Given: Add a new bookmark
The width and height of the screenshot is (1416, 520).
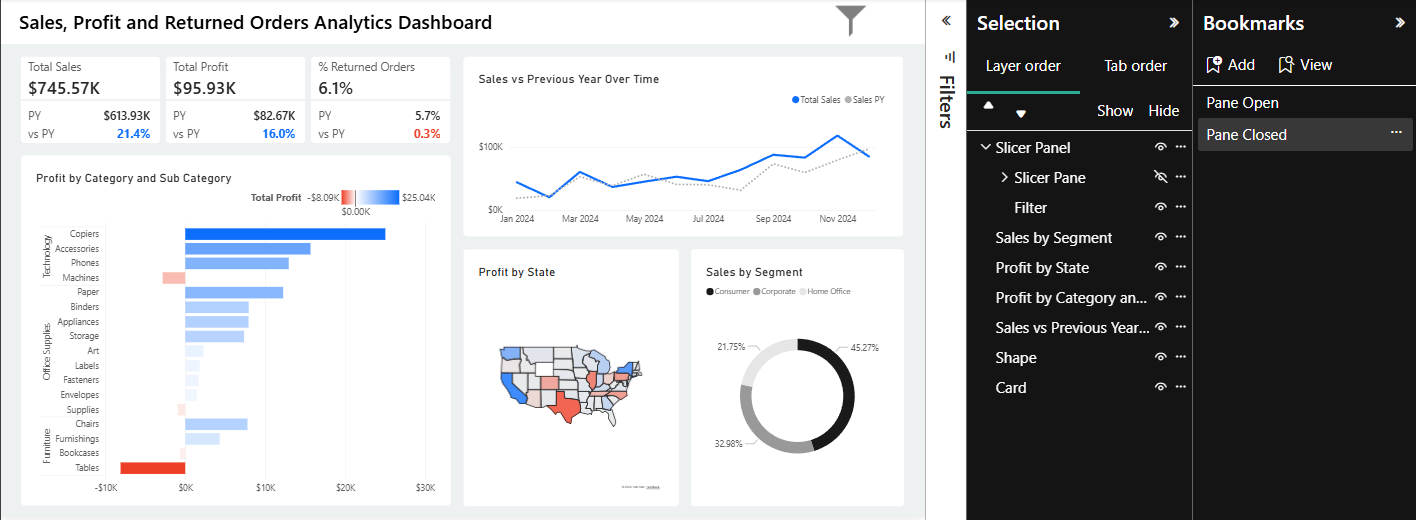Looking at the screenshot, I should point(1230,65).
